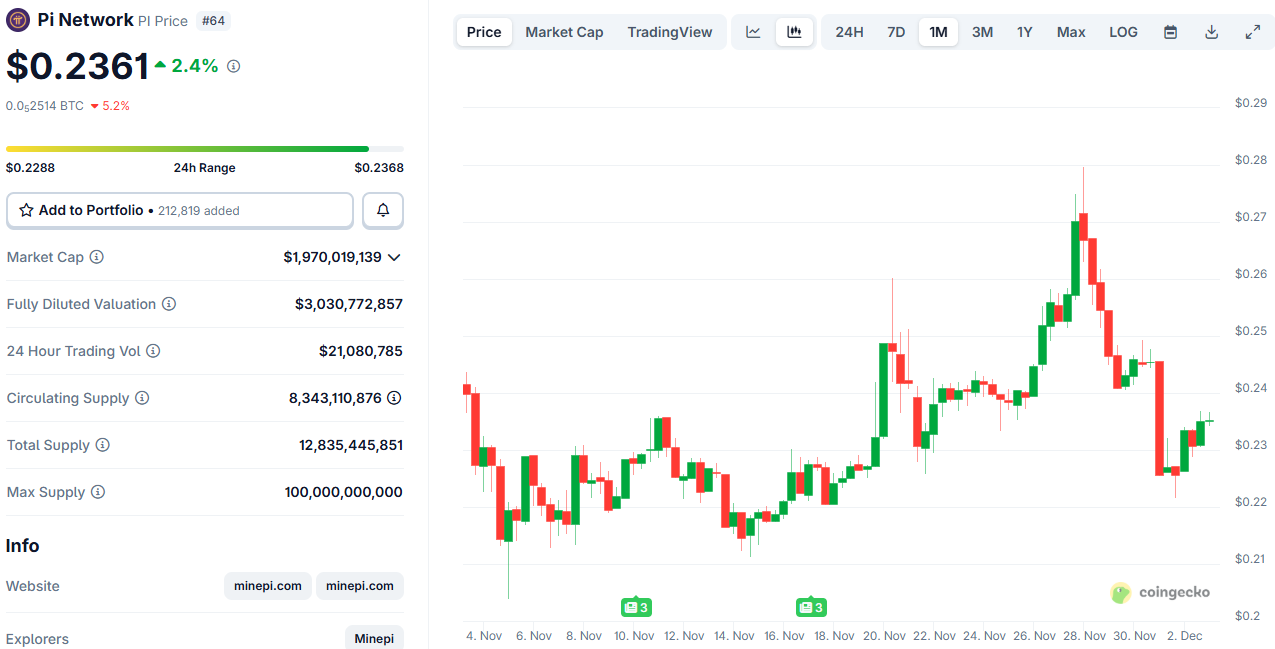Open the TradingView tab
Image resolution: width=1275 pixels, height=649 pixels.
(x=669, y=31)
